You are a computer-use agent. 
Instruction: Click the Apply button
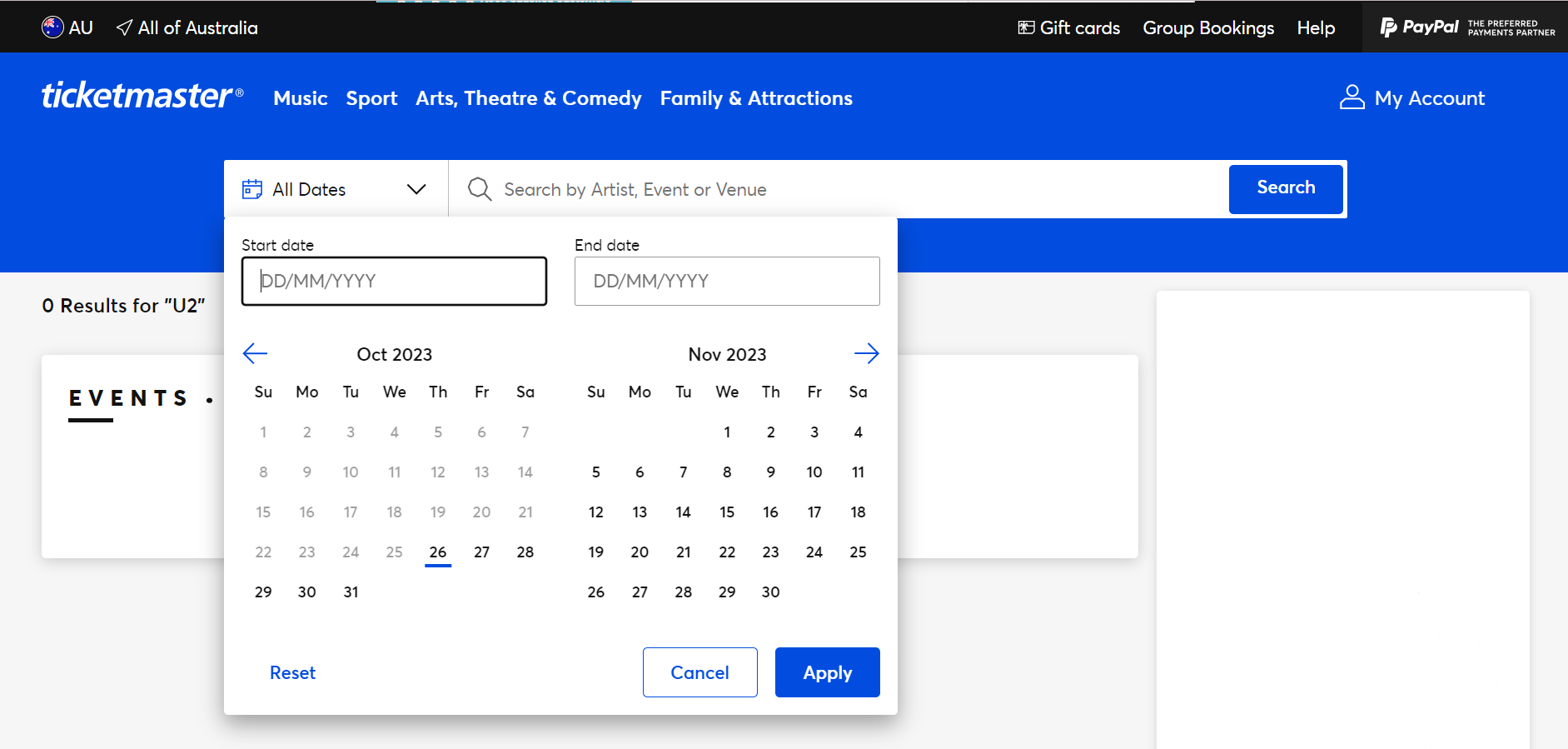[x=827, y=672]
